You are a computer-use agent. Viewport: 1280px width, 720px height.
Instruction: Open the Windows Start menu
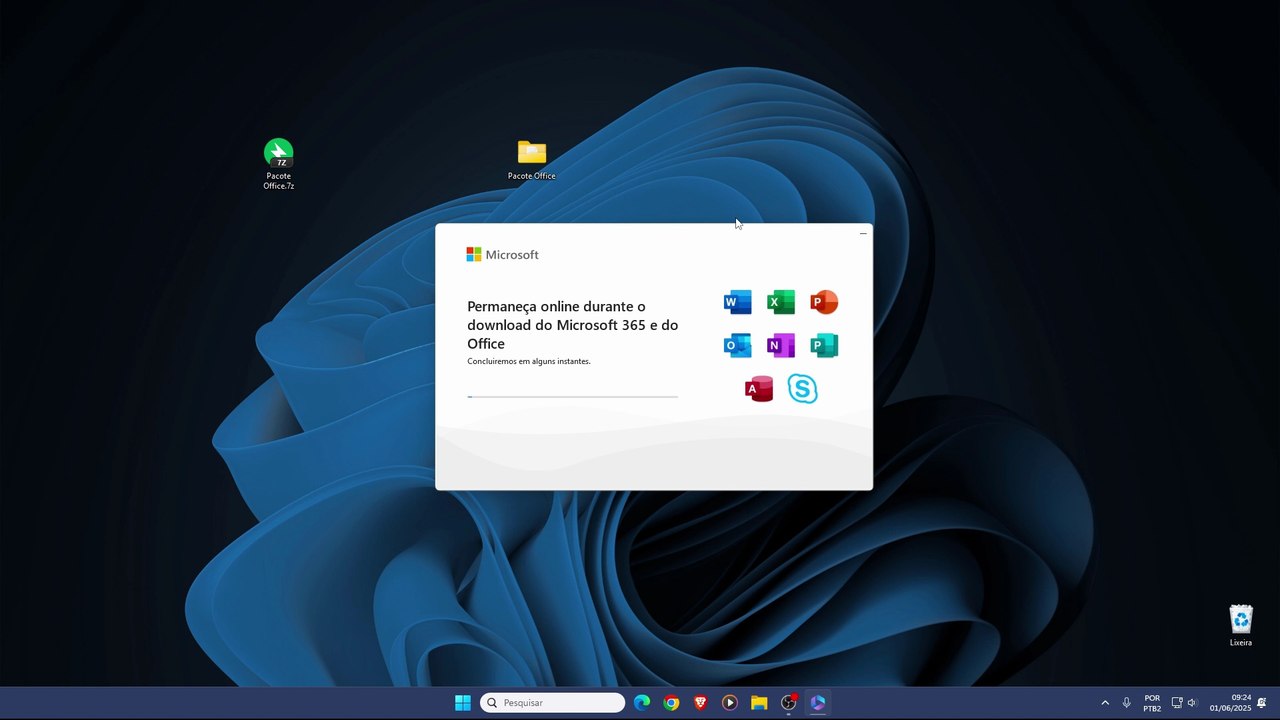click(463, 703)
